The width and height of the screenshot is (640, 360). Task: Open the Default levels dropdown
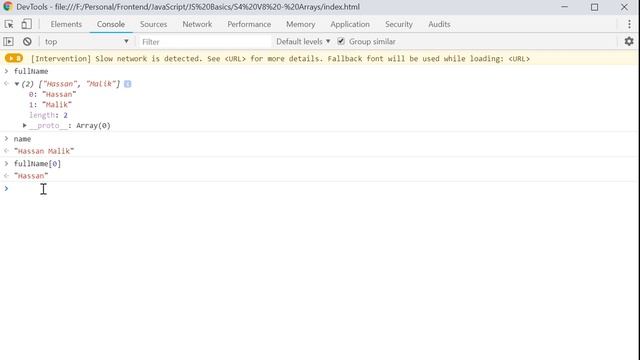(303, 42)
